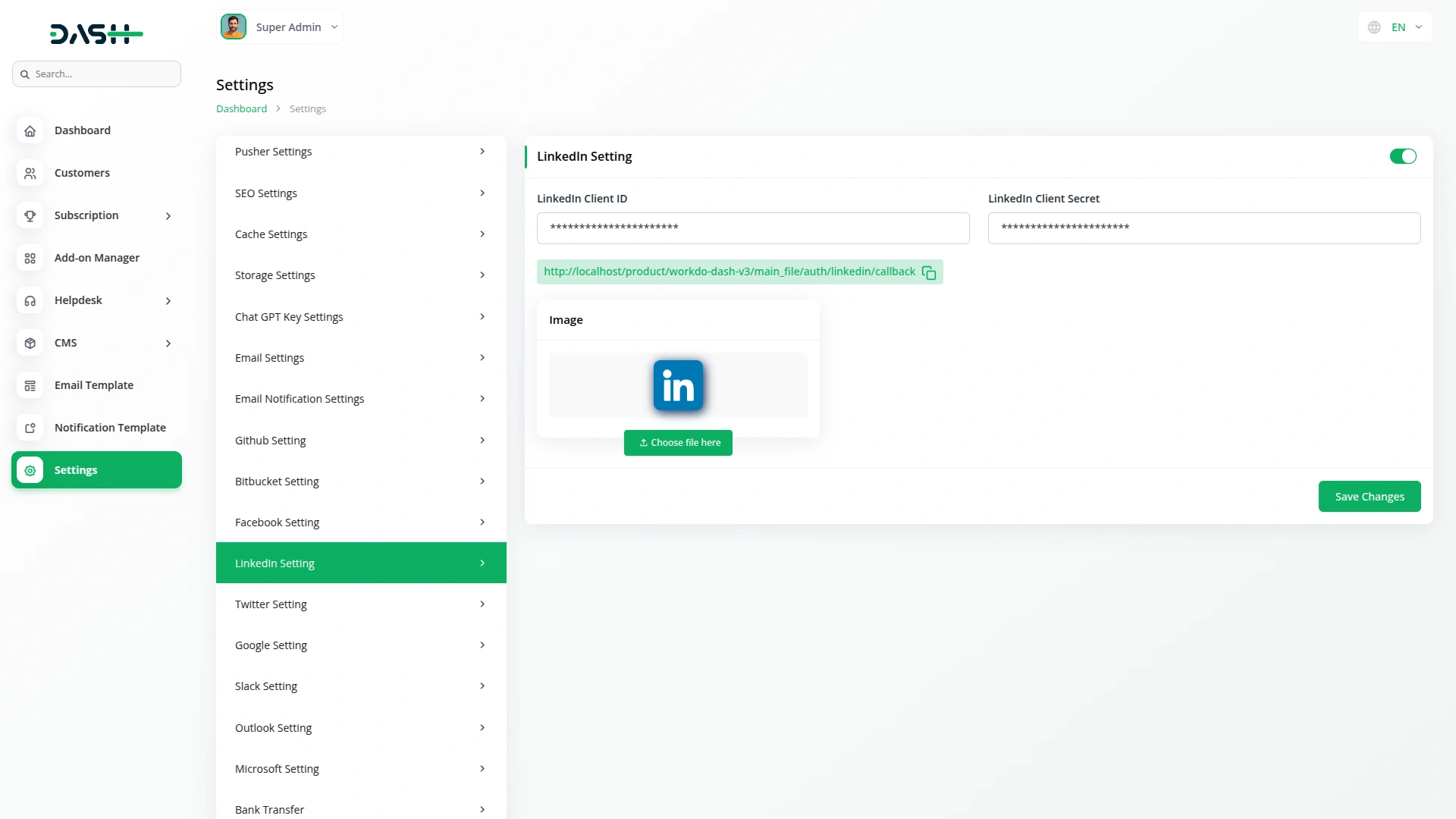
Task: Open Google Setting from the list
Action: [361, 645]
